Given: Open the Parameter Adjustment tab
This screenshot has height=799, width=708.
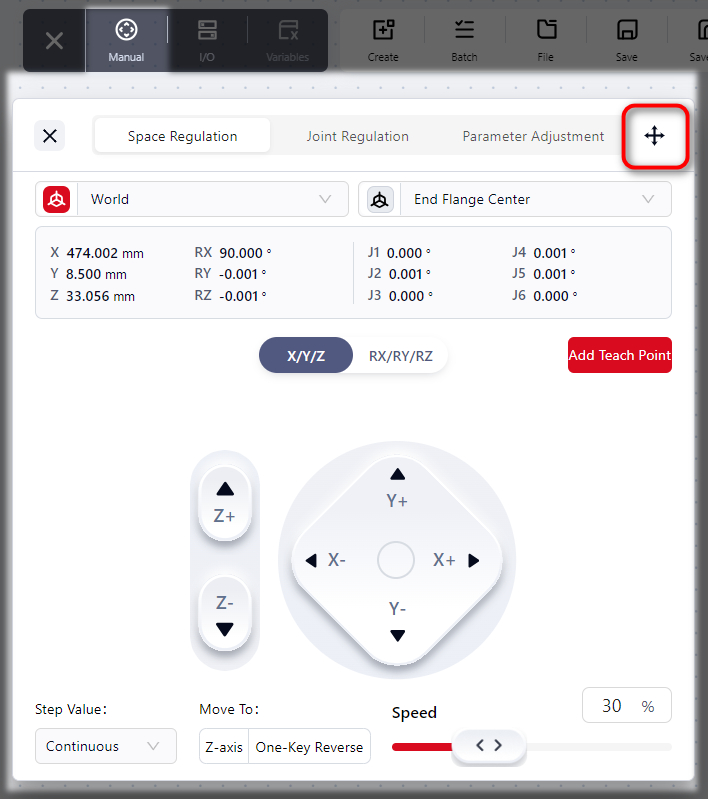Looking at the screenshot, I should click(533, 136).
